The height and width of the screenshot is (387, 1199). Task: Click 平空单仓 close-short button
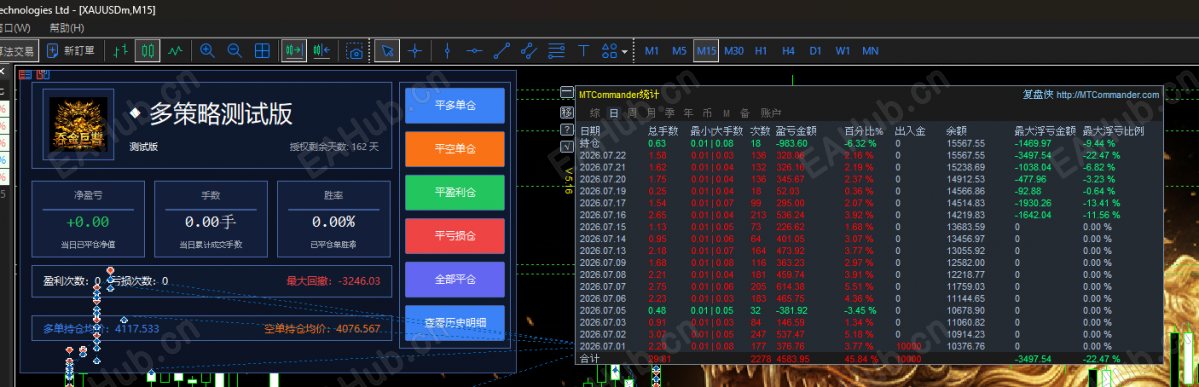pyautogui.click(x=455, y=149)
